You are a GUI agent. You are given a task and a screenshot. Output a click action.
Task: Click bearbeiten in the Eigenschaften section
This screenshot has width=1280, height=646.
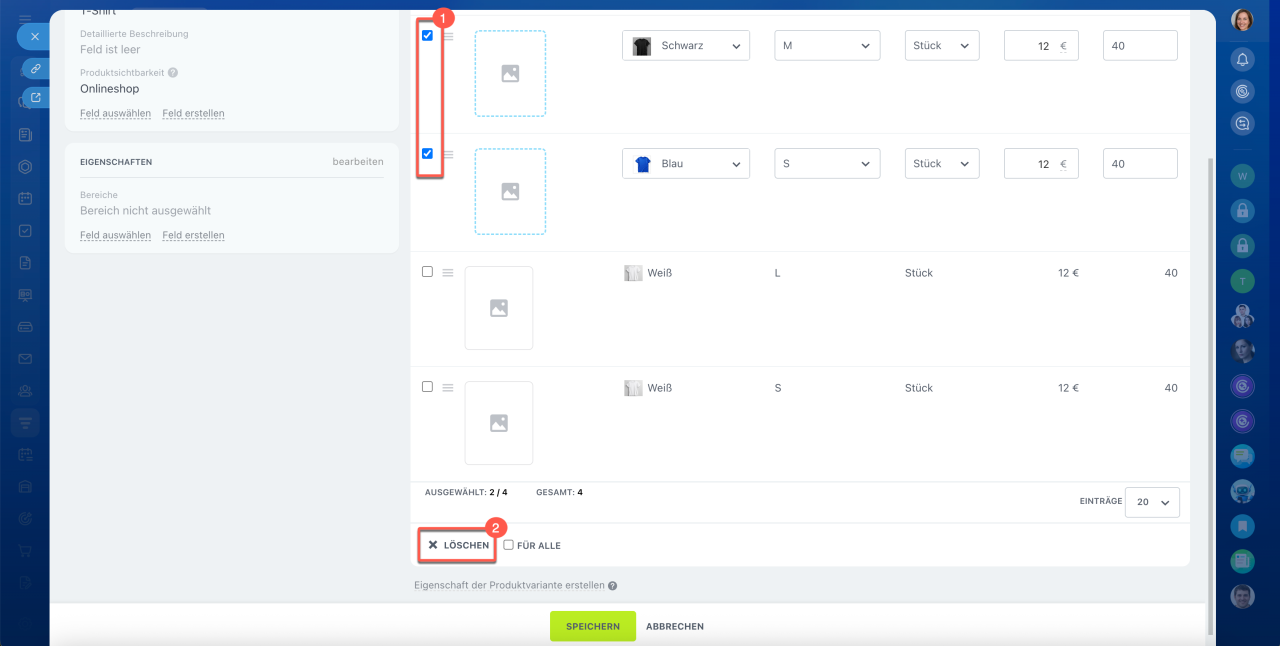(x=358, y=162)
